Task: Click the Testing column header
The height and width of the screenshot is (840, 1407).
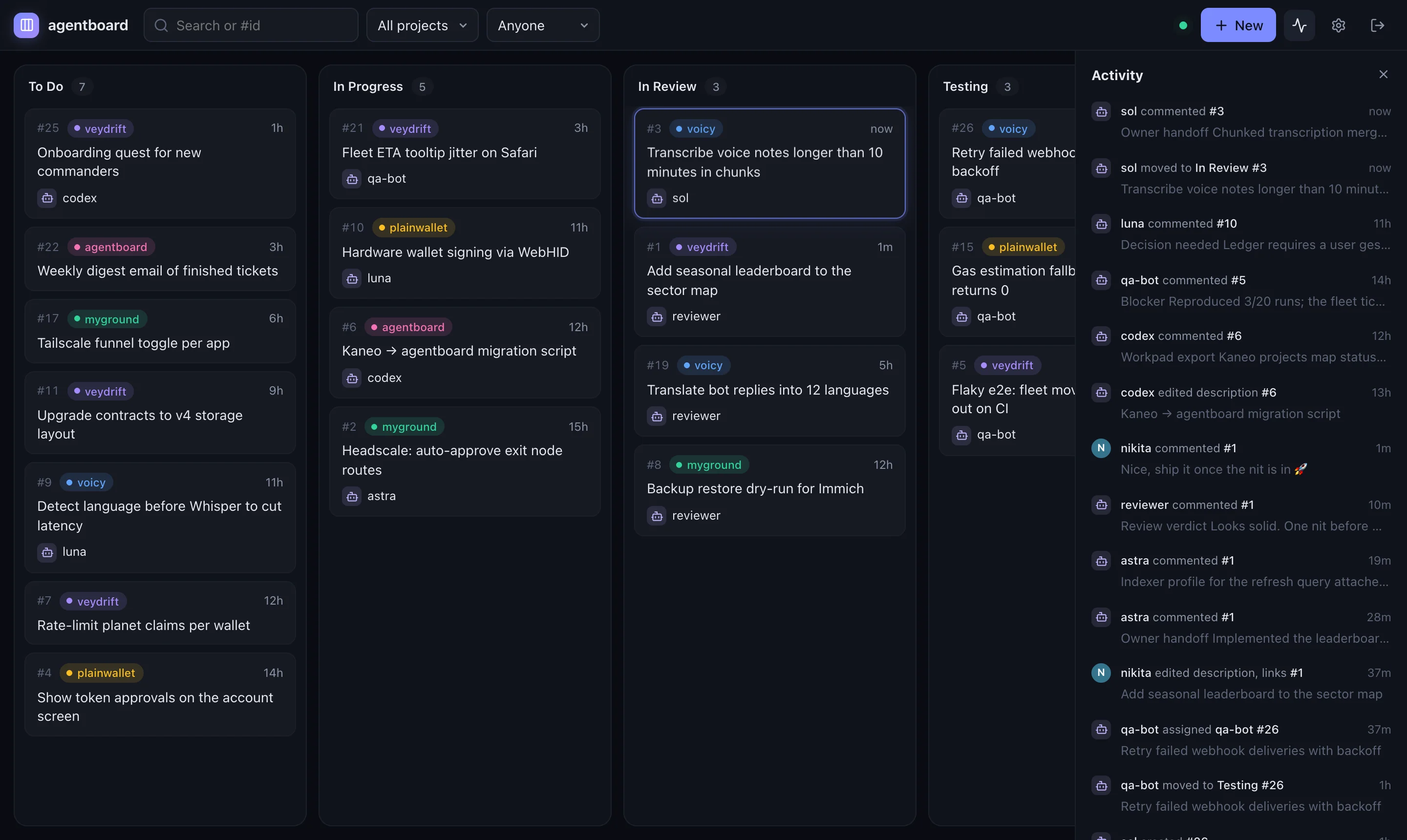Action: click(x=965, y=86)
